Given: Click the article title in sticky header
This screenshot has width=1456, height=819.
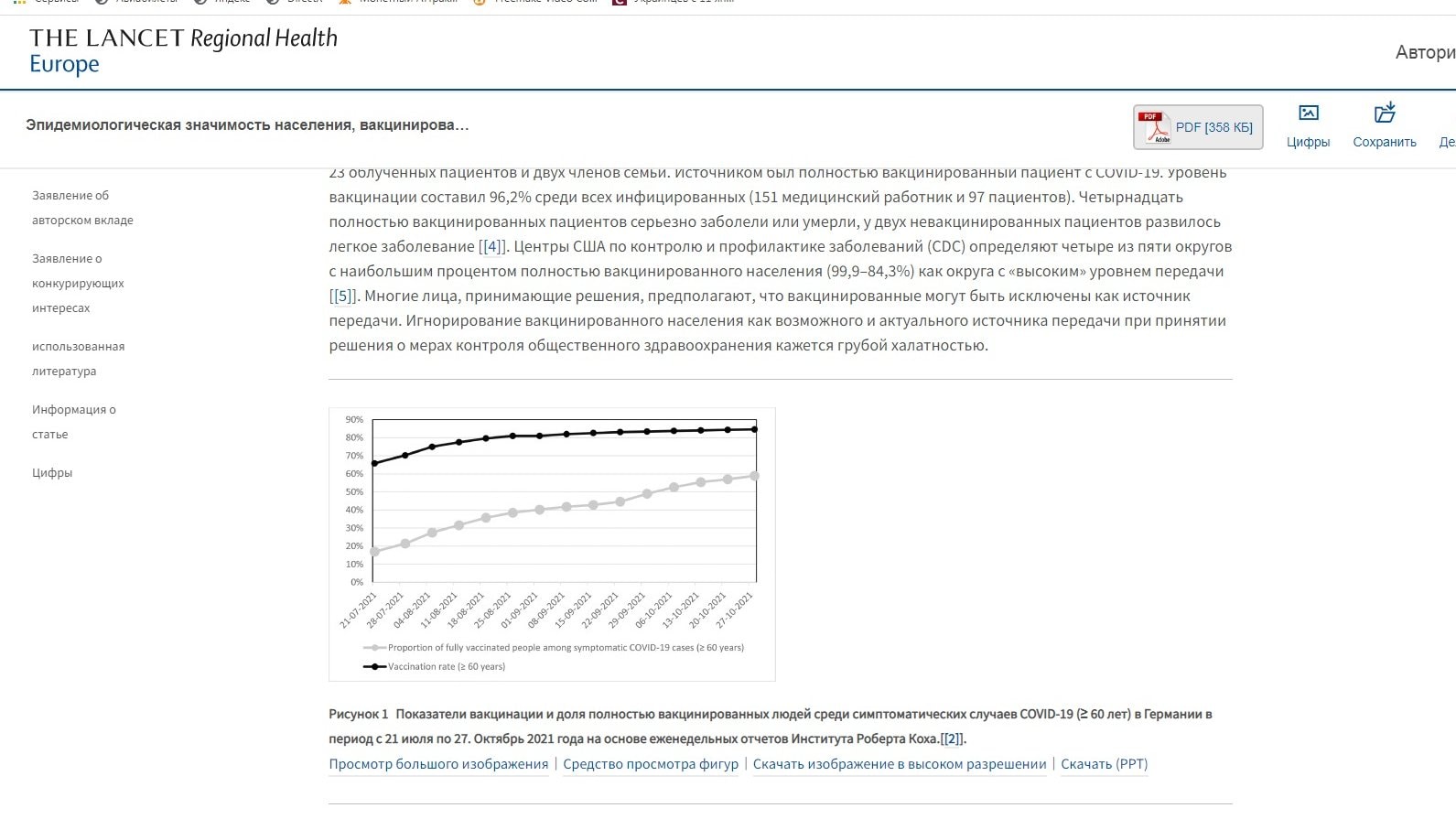Looking at the screenshot, I should click(x=247, y=124).
